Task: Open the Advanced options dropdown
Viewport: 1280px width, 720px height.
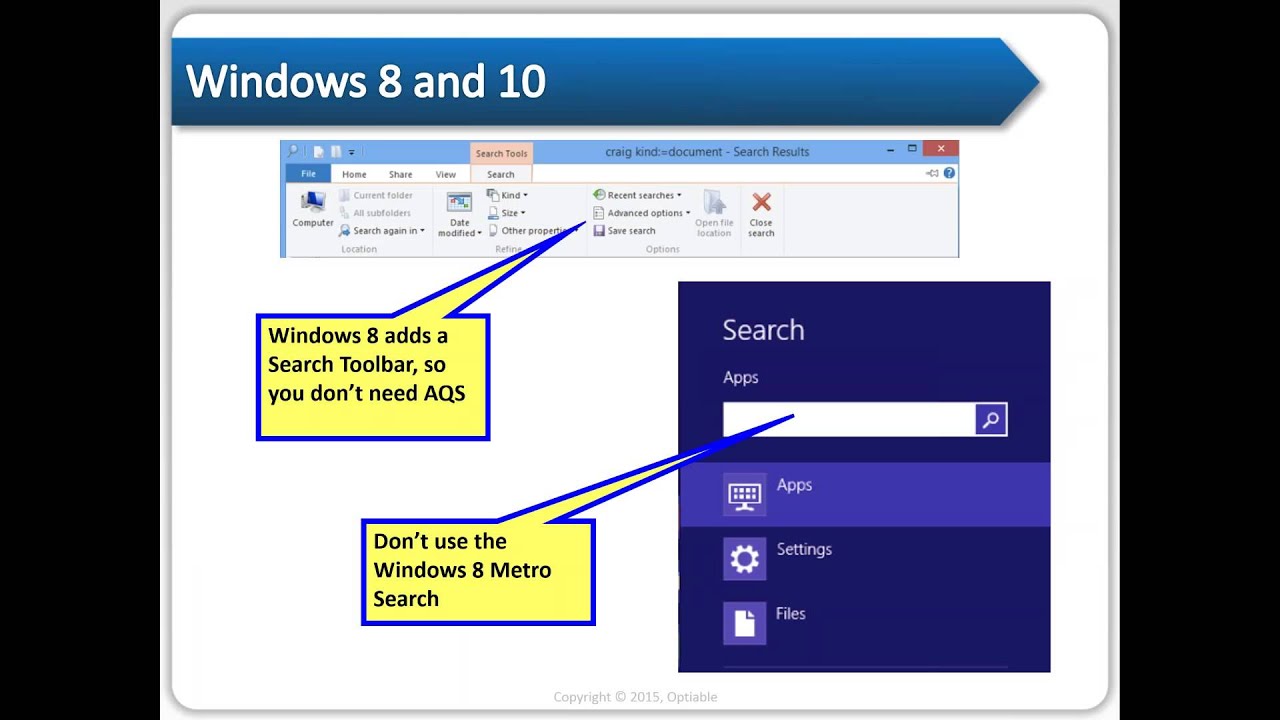Action: coord(642,213)
